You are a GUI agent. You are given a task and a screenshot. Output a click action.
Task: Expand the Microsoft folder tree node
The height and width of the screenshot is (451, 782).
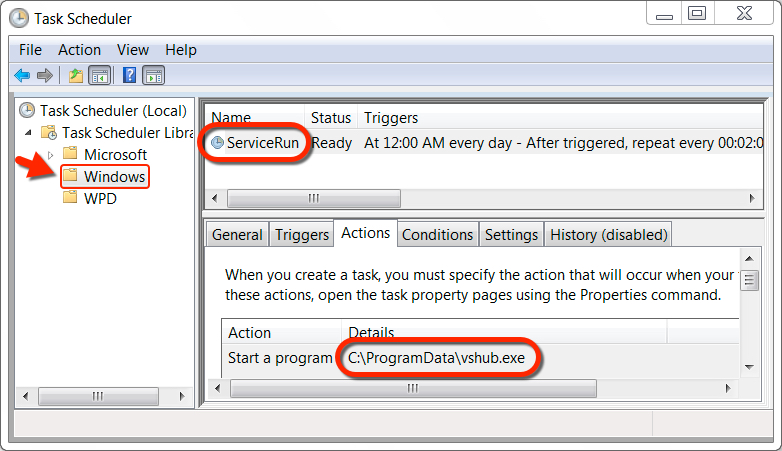pos(50,155)
